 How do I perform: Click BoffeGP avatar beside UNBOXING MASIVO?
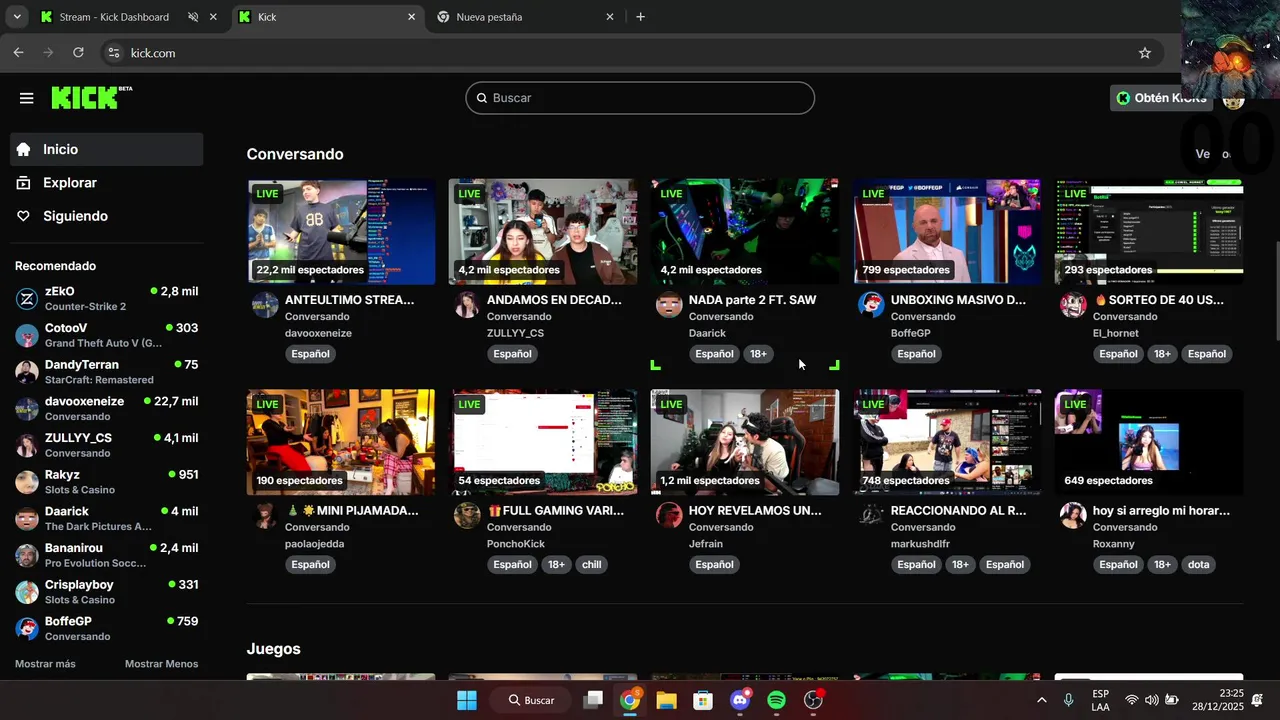[x=871, y=305]
